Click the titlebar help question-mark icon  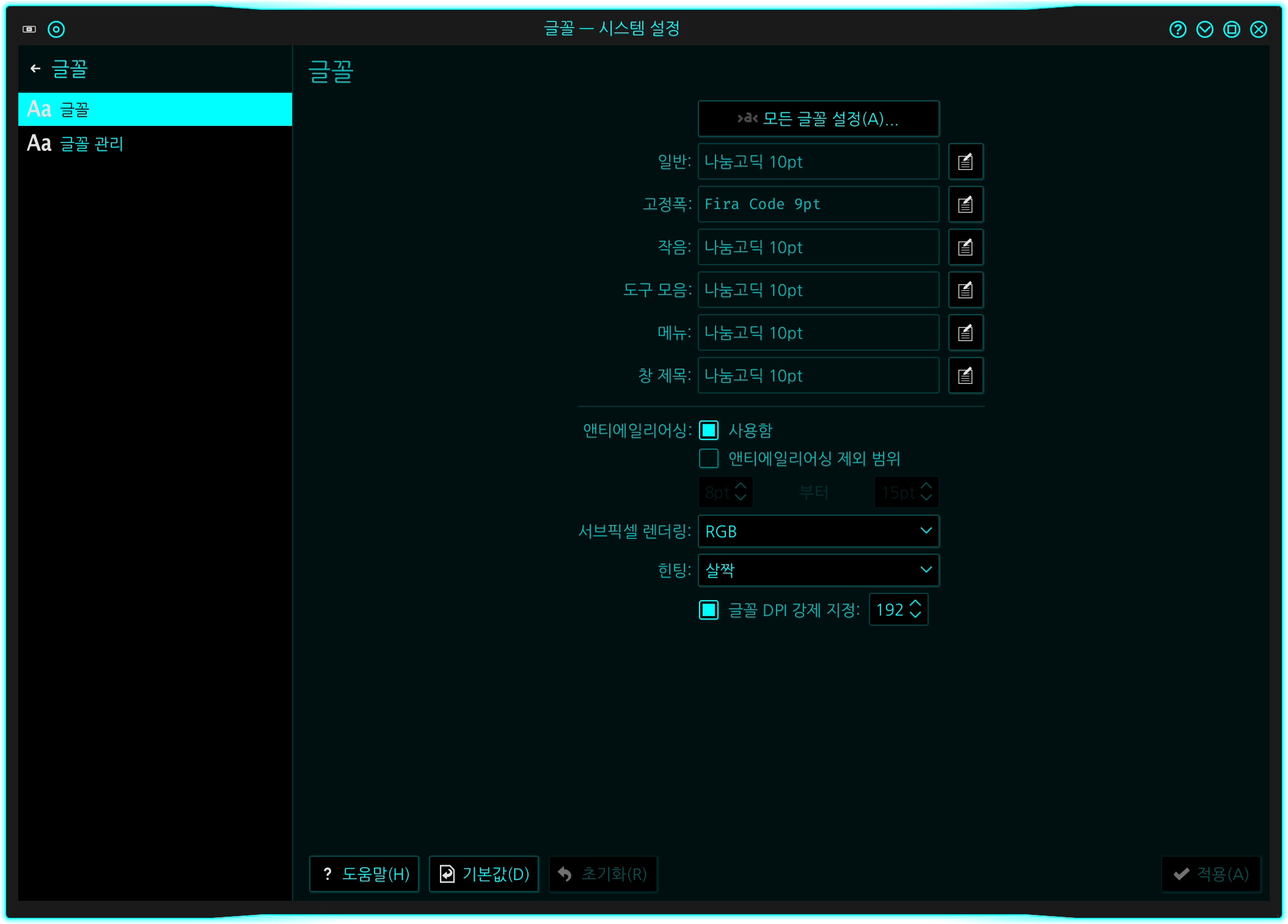click(1177, 29)
